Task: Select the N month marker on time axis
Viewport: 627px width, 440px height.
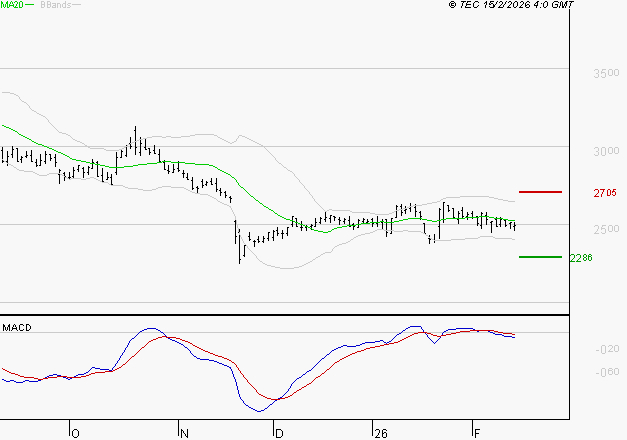Action: point(183,433)
